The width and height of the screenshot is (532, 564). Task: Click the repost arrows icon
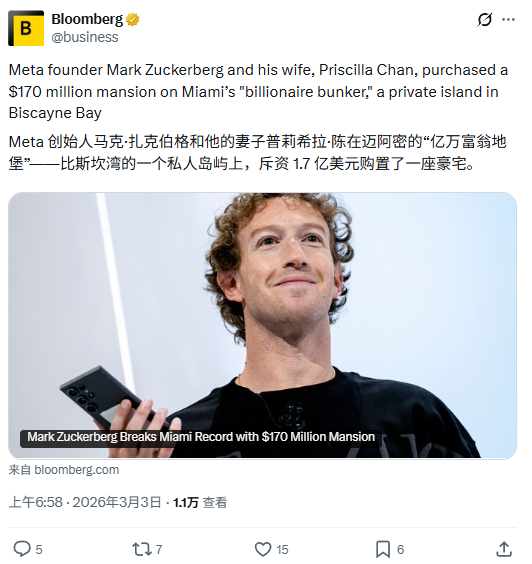(140, 549)
